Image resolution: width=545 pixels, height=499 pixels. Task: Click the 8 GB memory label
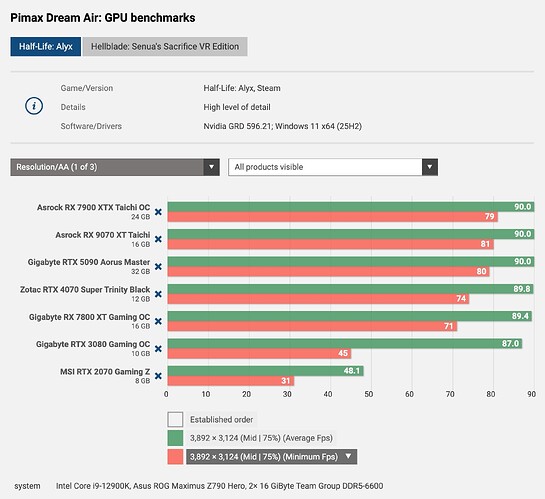(143, 381)
